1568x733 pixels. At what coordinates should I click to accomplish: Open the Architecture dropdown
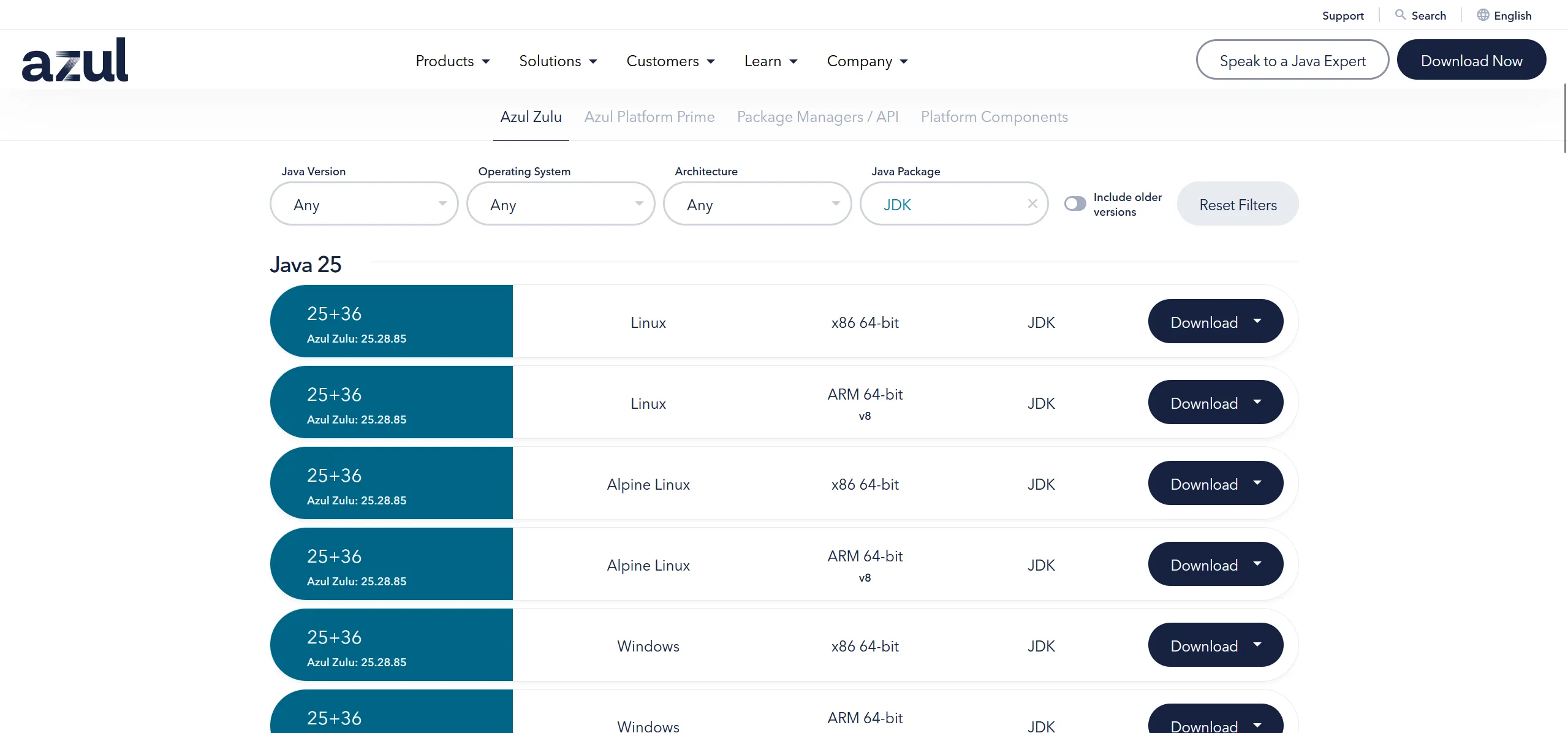click(x=757, y=204)
